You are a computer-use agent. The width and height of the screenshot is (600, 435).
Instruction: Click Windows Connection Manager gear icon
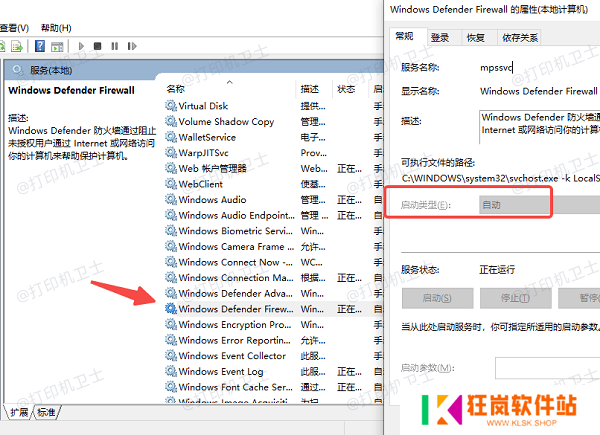click(171, 278)
